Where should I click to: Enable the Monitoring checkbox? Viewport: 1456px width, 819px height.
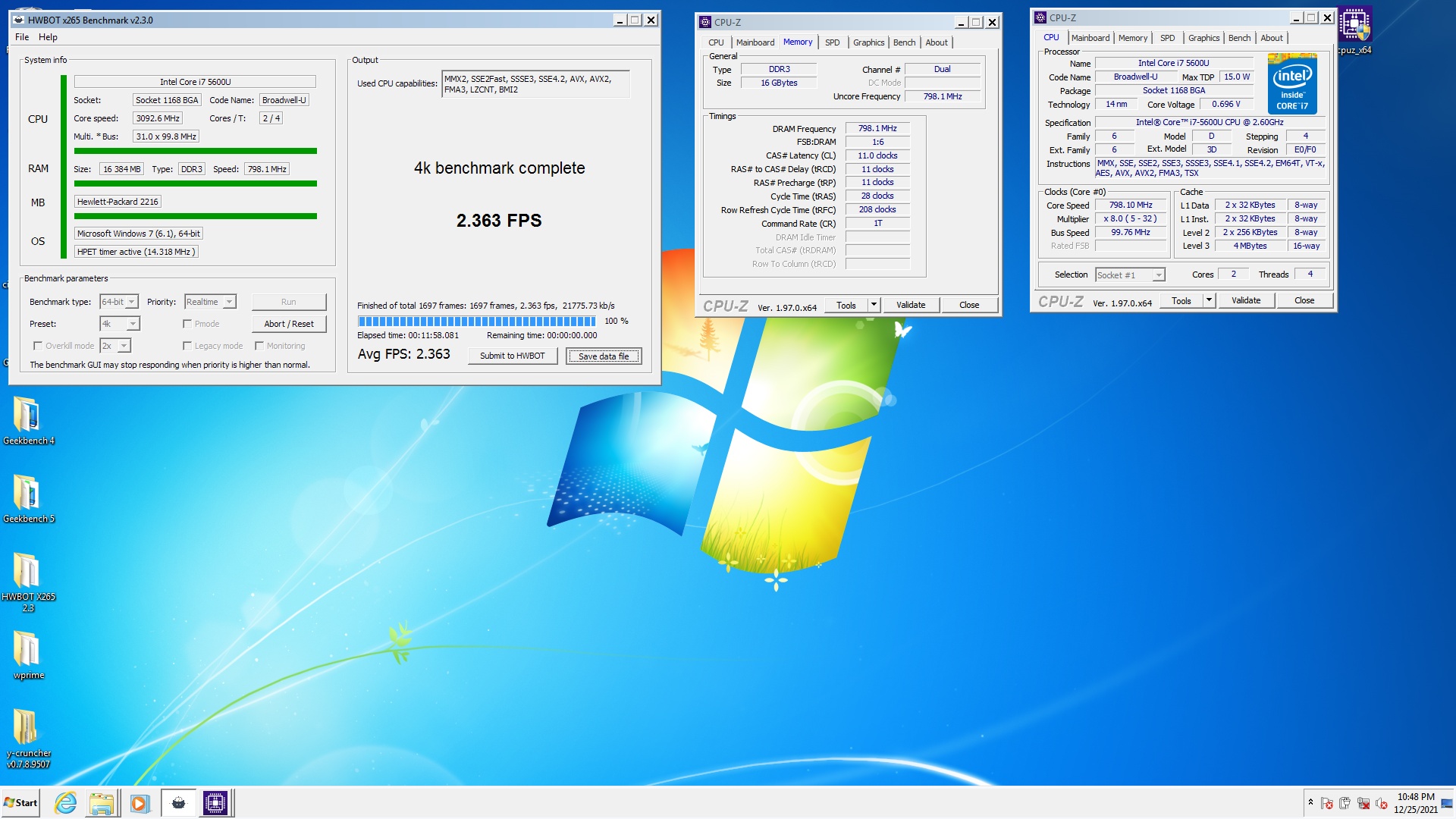click(x=259, y=346)
